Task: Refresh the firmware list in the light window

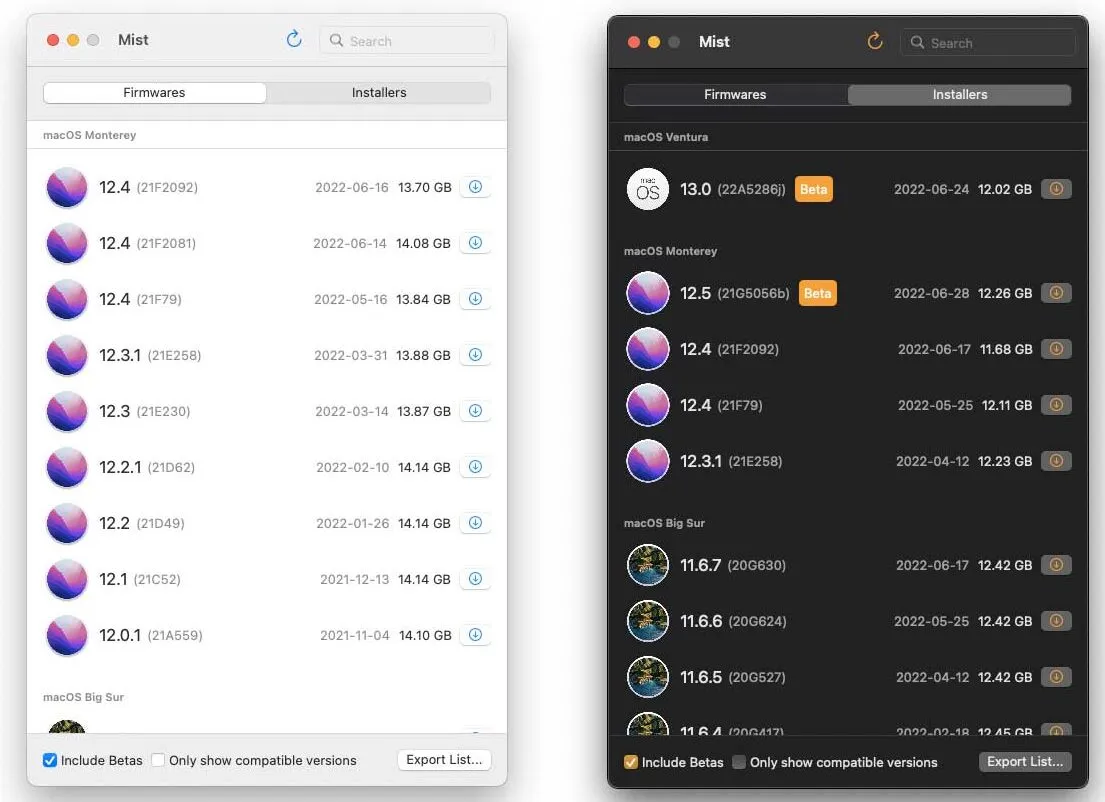Action: pos(293,39)
